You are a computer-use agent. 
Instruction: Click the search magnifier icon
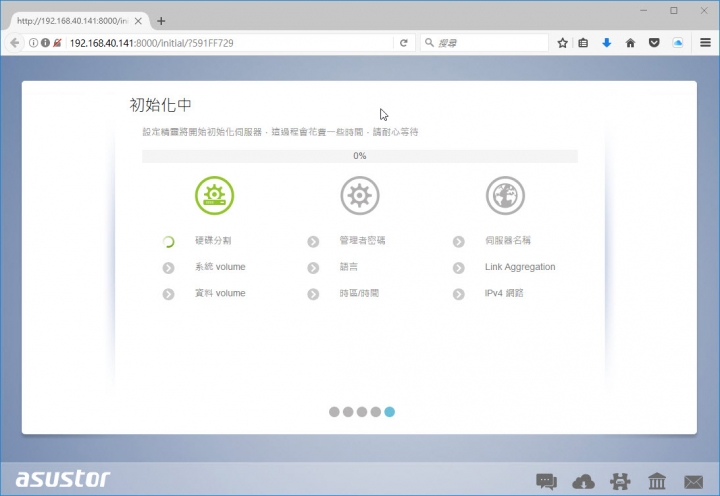pos(429,43)
